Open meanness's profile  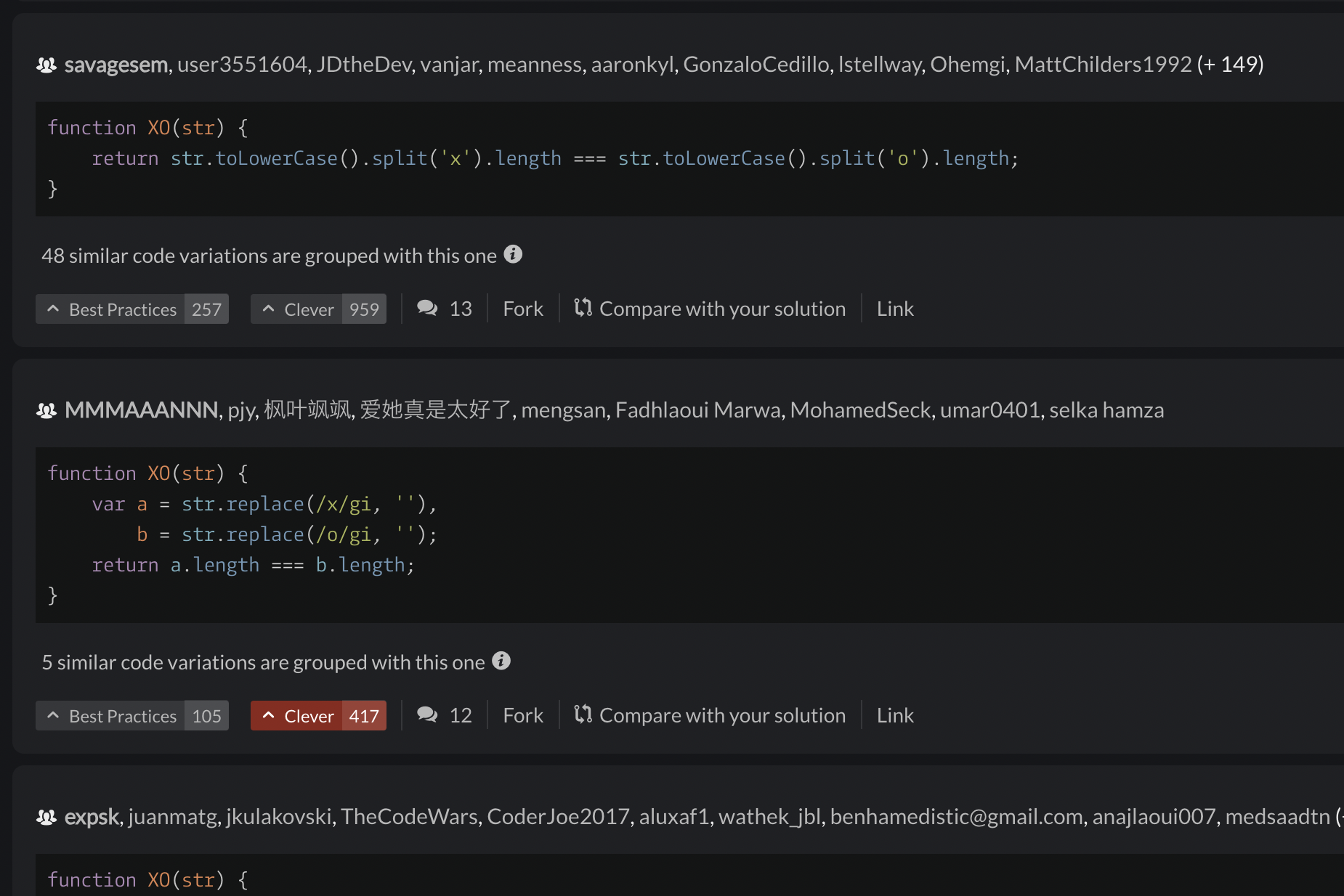(534, 65)
